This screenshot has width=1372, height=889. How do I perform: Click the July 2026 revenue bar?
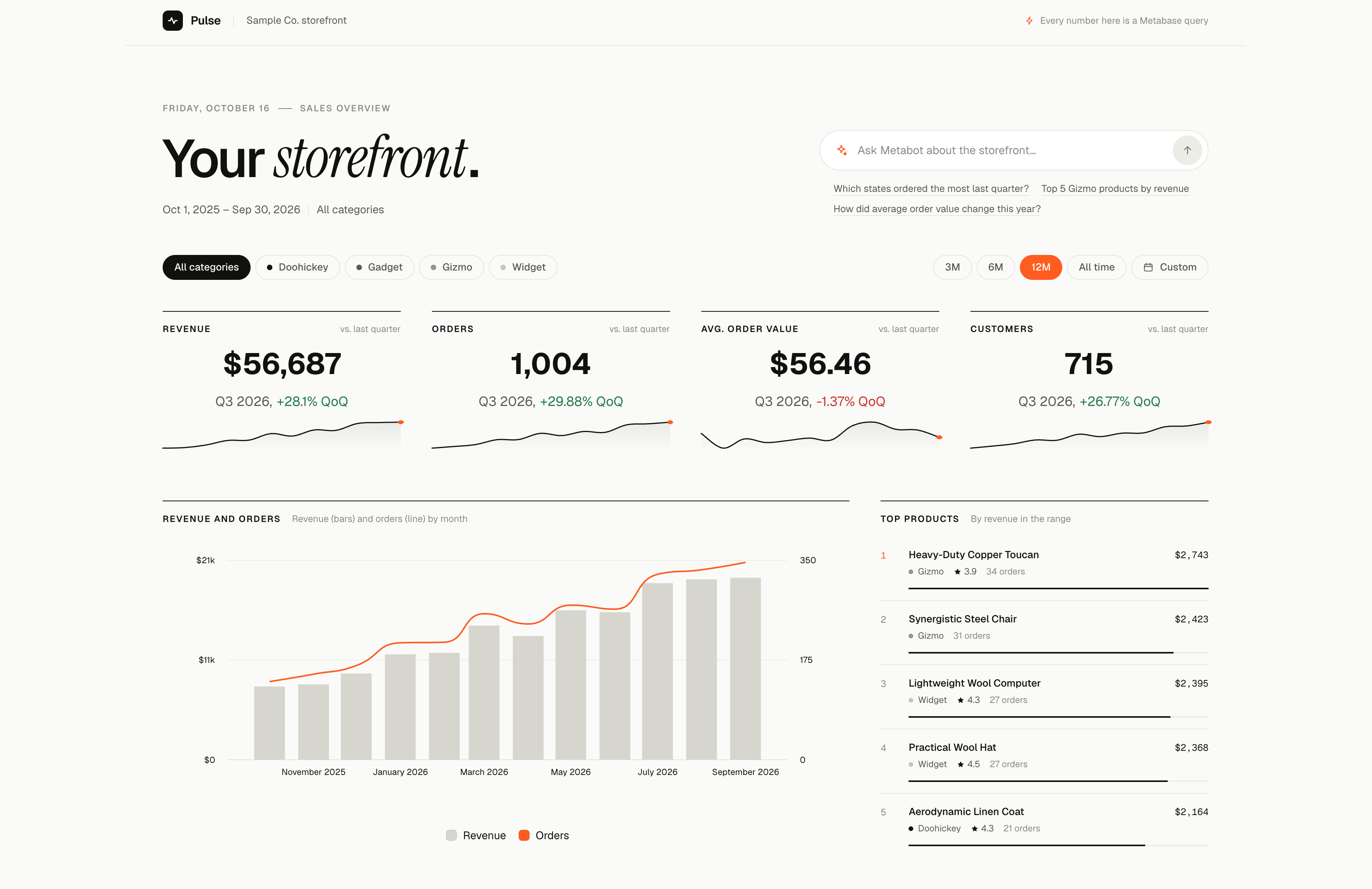pos(657,671)
